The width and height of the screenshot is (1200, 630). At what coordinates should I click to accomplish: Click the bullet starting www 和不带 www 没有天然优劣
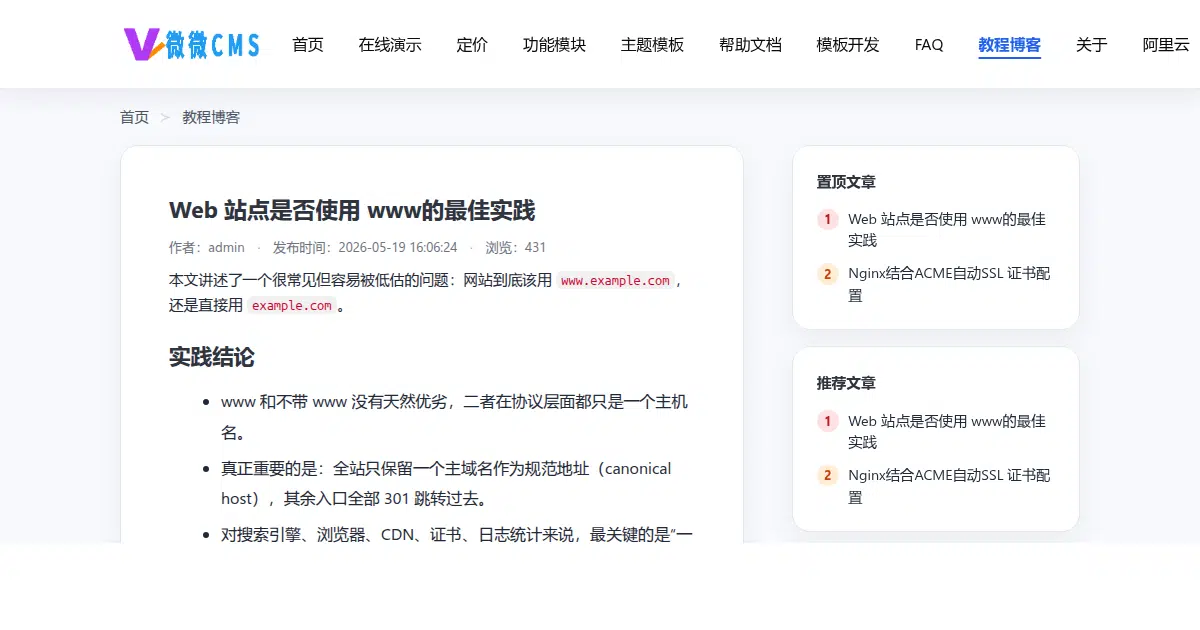point(454,418)
